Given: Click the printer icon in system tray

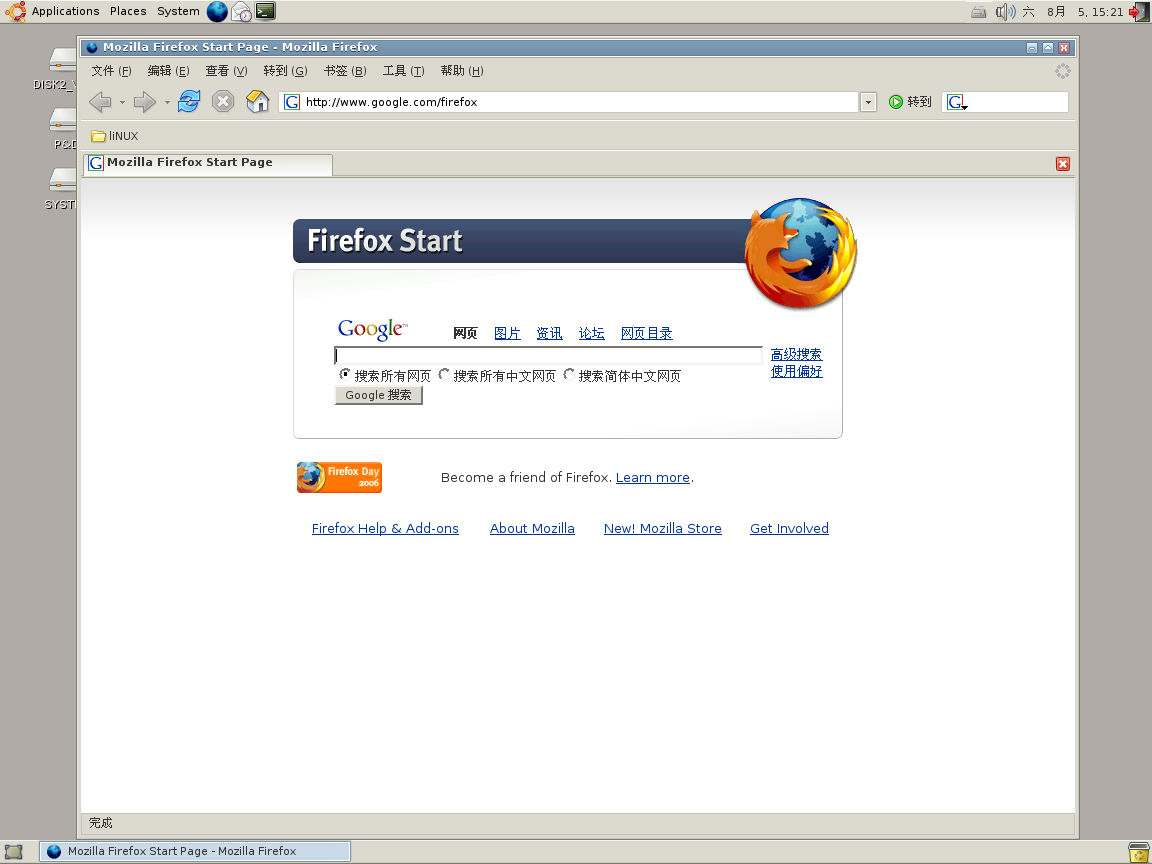Looking at the screenshot, I should point(978,12).
